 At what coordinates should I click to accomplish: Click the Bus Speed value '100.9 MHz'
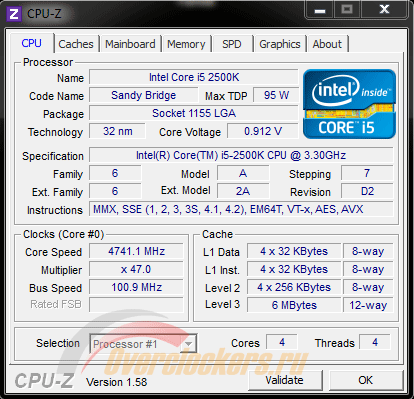coord(136,287)
